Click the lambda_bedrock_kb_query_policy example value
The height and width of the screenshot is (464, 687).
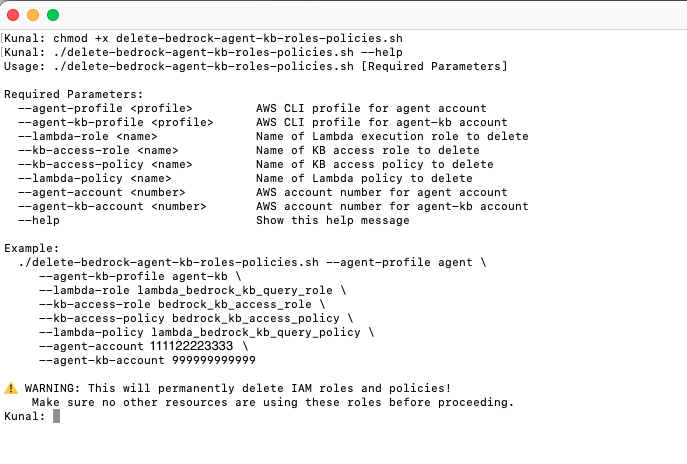(262, 332)
